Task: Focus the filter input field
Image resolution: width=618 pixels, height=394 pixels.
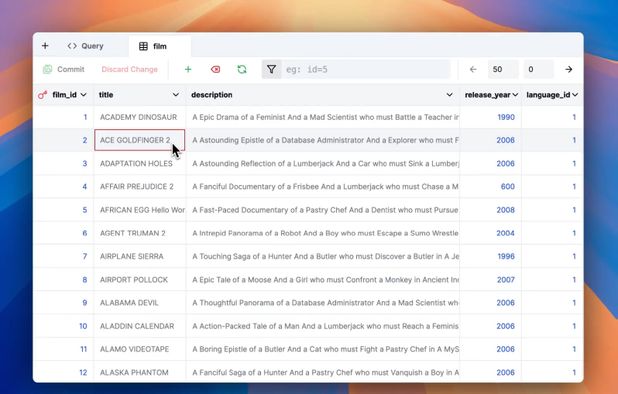Action: 366,69
